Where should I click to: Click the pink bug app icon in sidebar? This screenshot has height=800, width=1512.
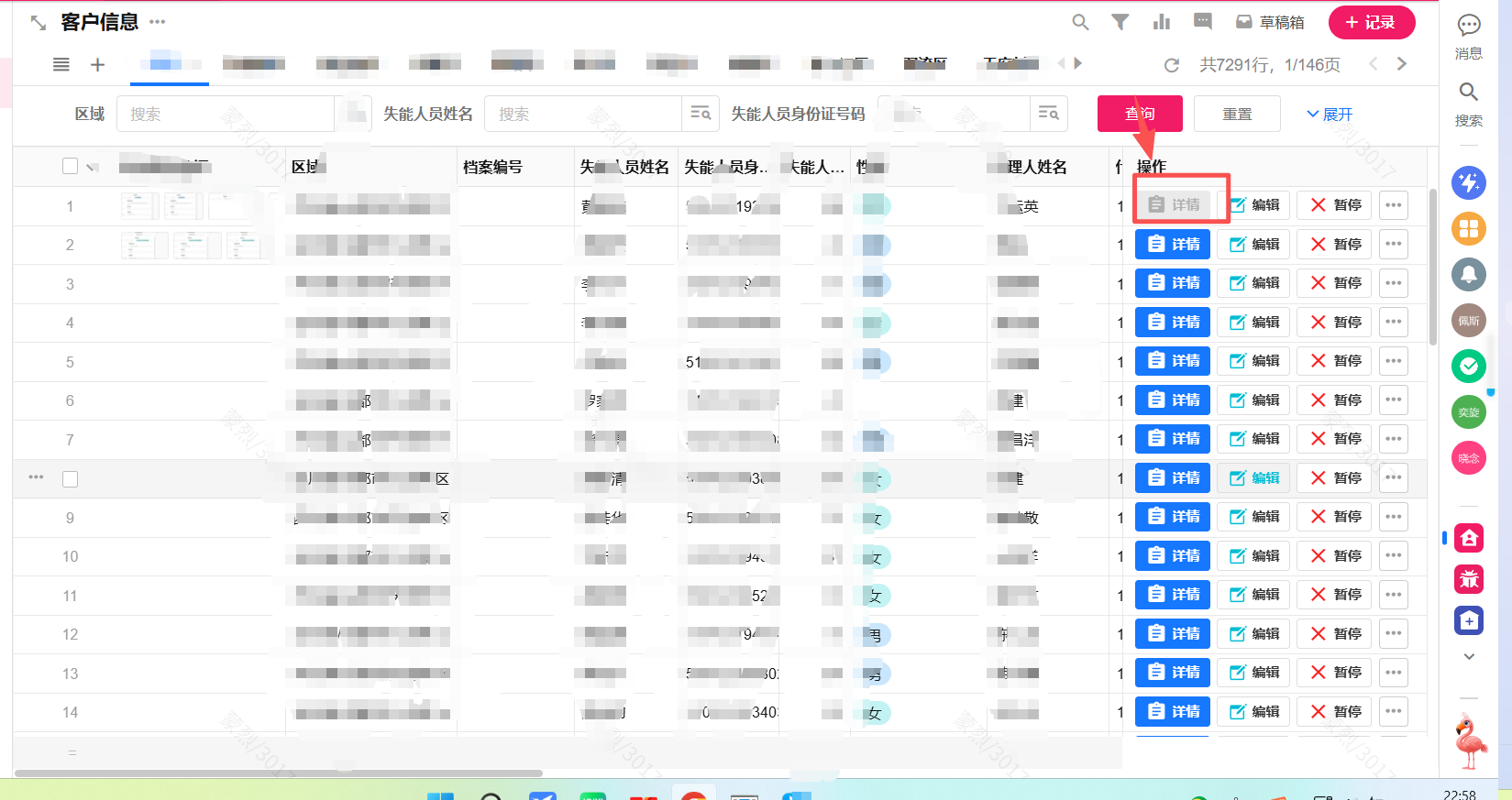tap(1469, 578)
